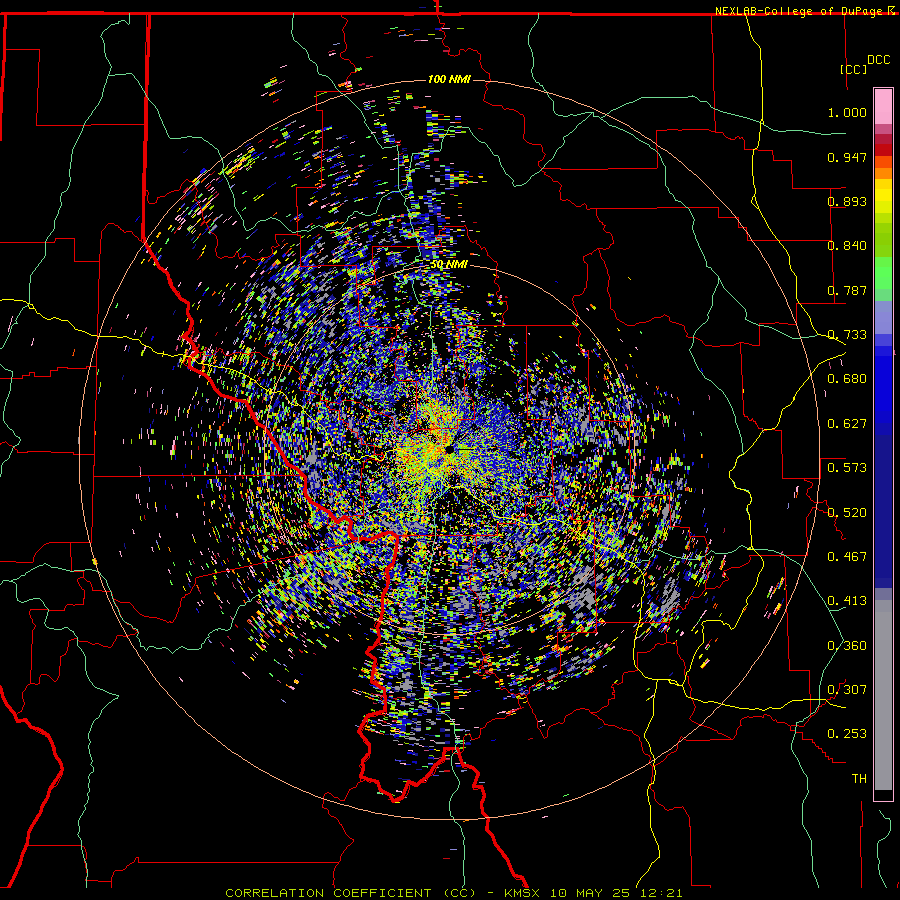Click the 1.000 legend value
Screen dimensions: 900x900
[x=847, y=112]
